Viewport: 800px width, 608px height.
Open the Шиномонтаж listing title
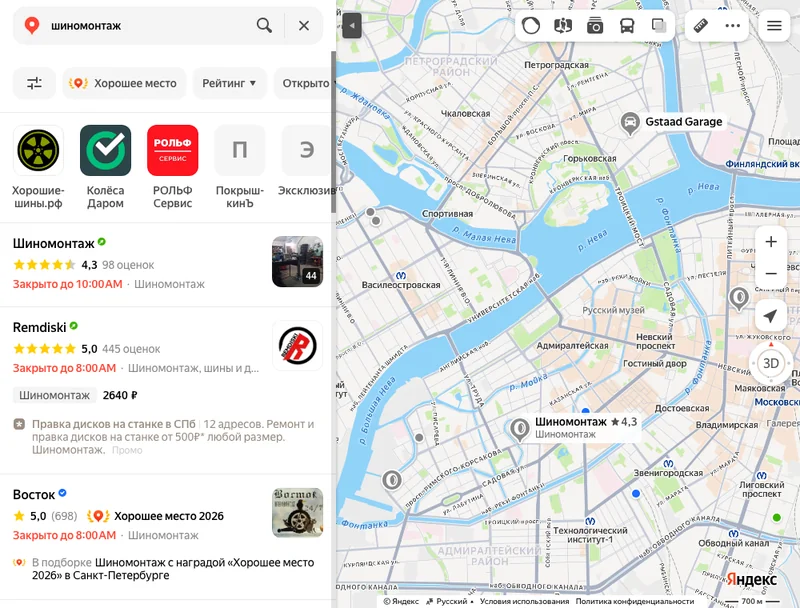click(54, 244)
